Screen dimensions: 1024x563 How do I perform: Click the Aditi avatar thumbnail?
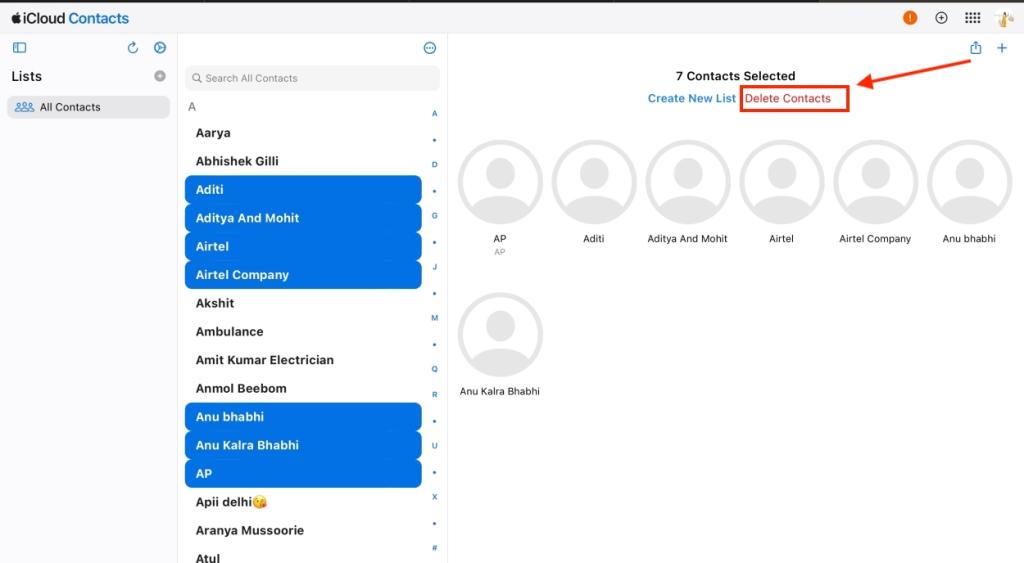594,182
